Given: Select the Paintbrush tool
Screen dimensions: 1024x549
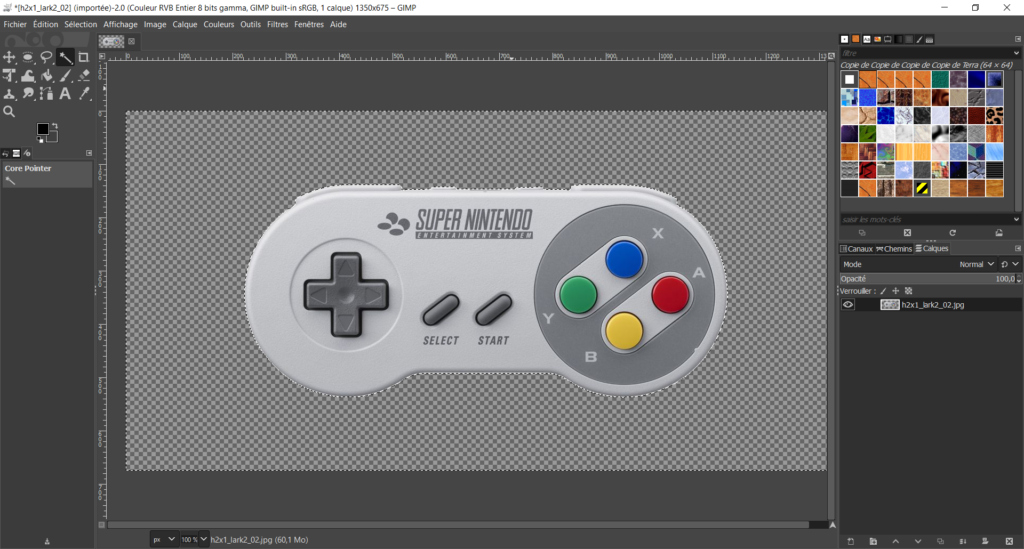Looking at the screenshot, I should (65, 76).
